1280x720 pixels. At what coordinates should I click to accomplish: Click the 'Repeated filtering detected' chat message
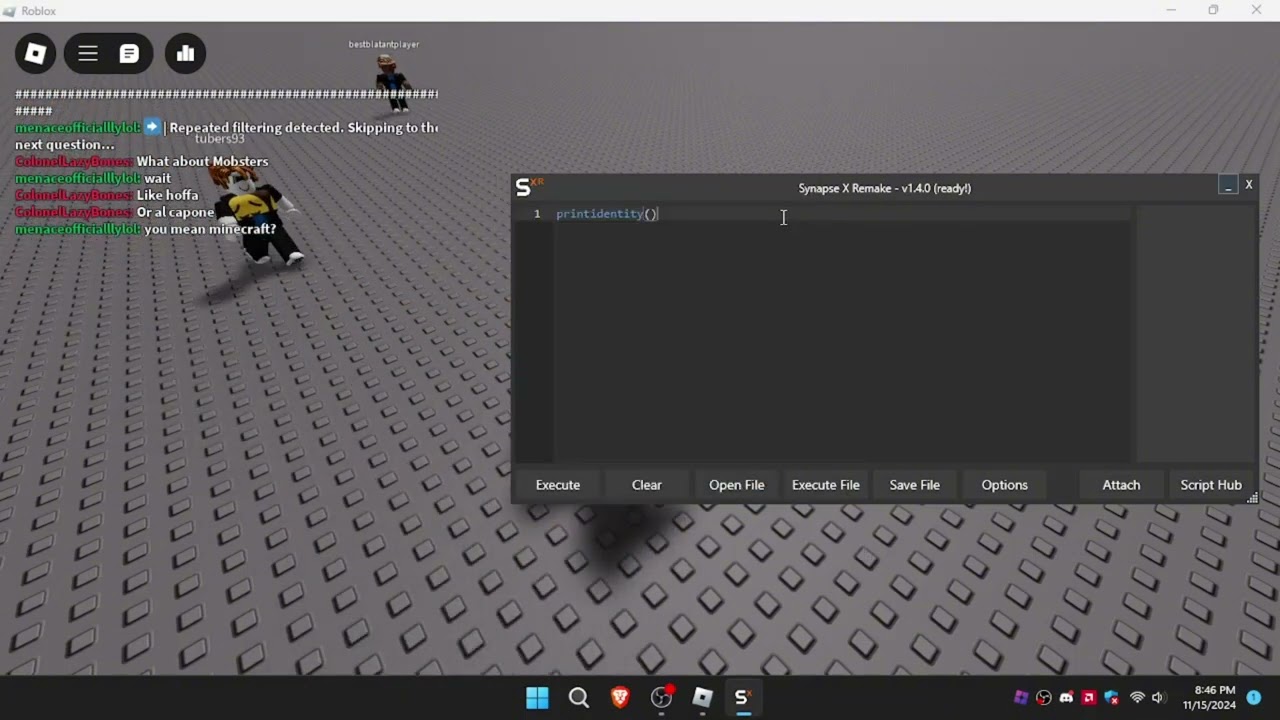pyautogui.click(x=226, y=136)
